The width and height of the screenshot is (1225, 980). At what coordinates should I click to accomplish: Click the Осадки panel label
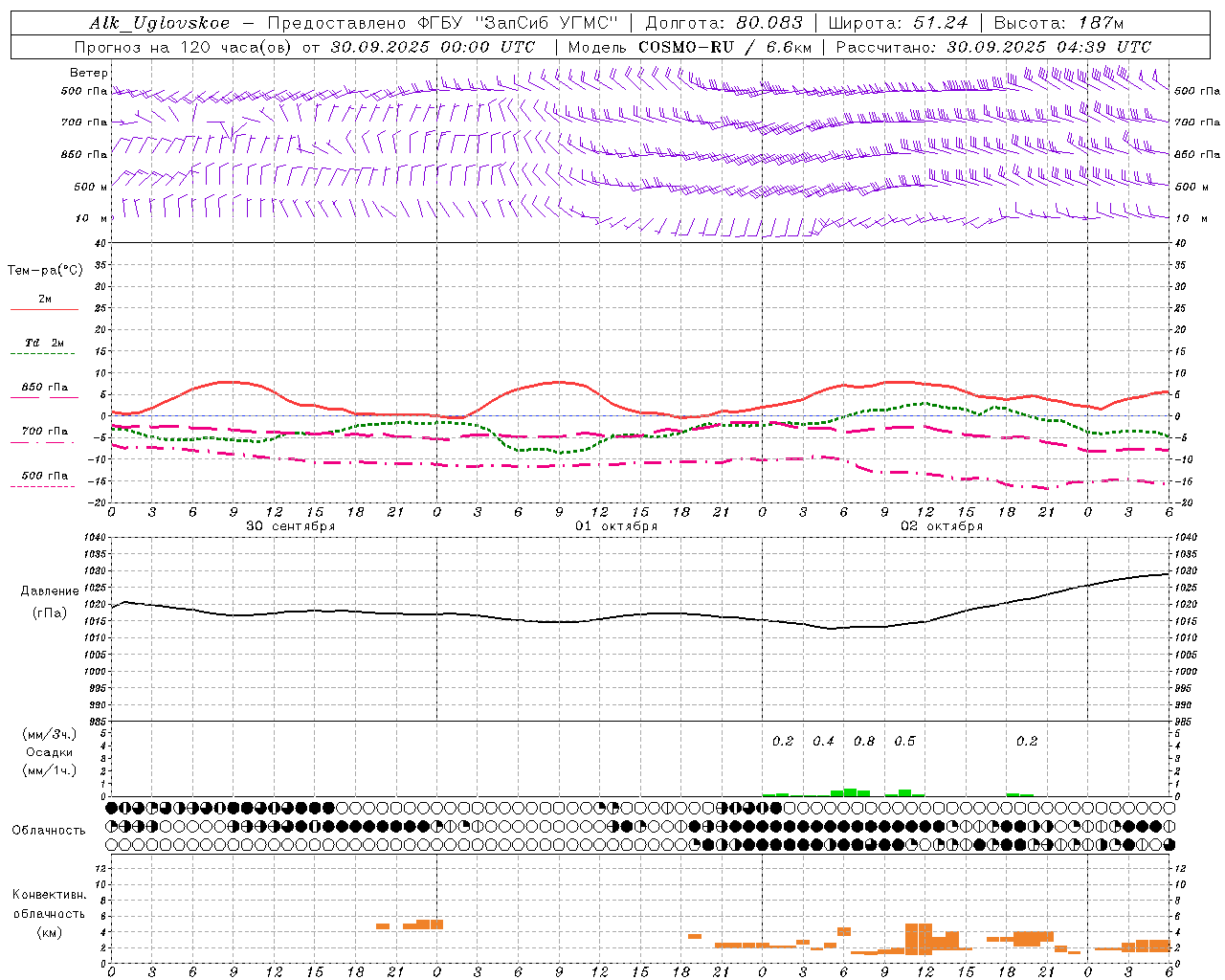[50, 752]
